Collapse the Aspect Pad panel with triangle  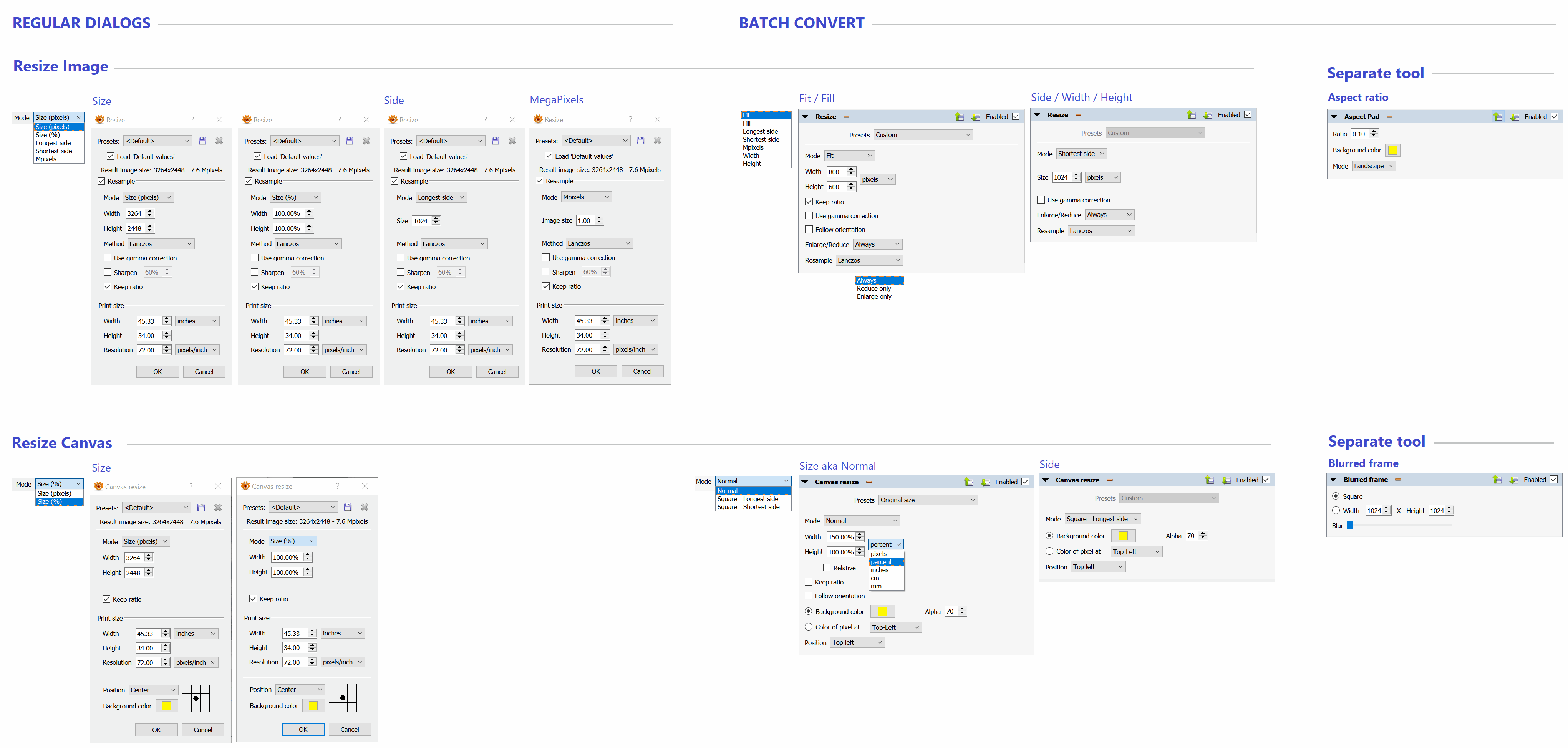pos(1334,117)
